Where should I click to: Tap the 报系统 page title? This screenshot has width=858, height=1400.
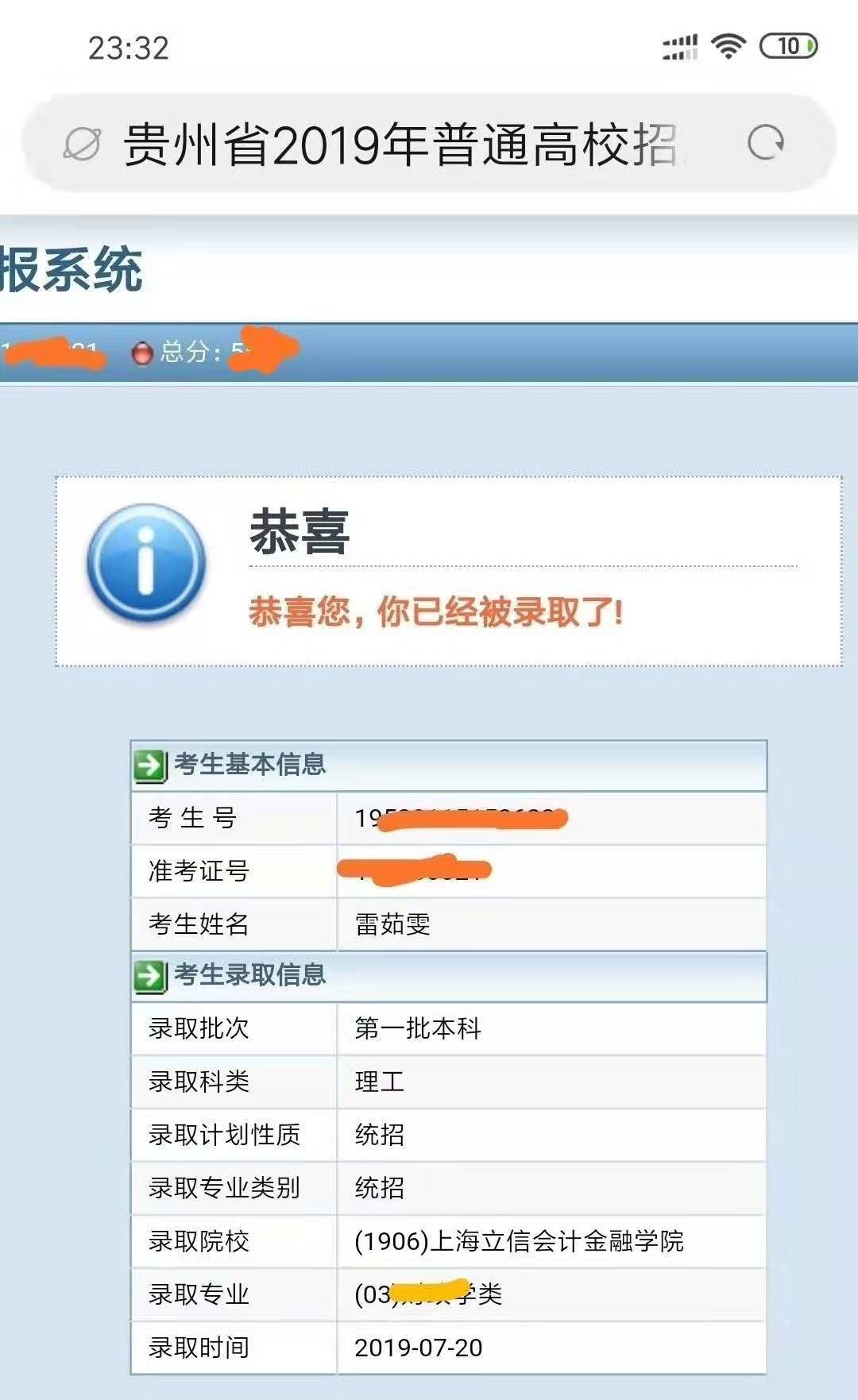point(71,270)
